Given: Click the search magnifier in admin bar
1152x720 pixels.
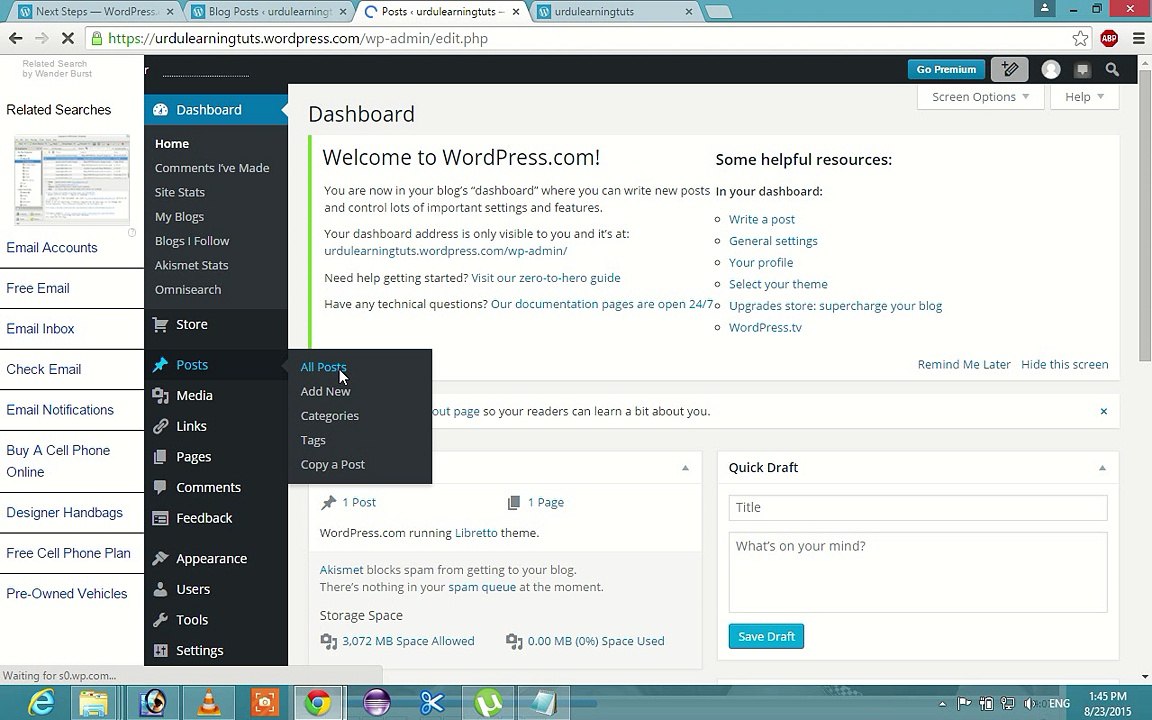Looking at the screenshot, I should (1112, 69).
